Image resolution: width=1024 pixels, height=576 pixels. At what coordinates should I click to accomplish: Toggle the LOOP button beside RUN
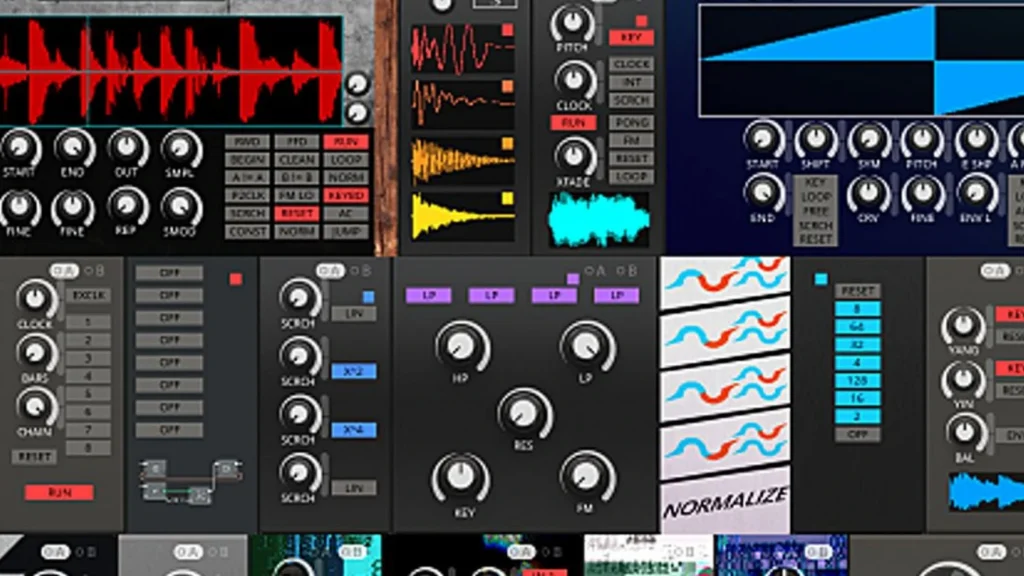[346, 161]
